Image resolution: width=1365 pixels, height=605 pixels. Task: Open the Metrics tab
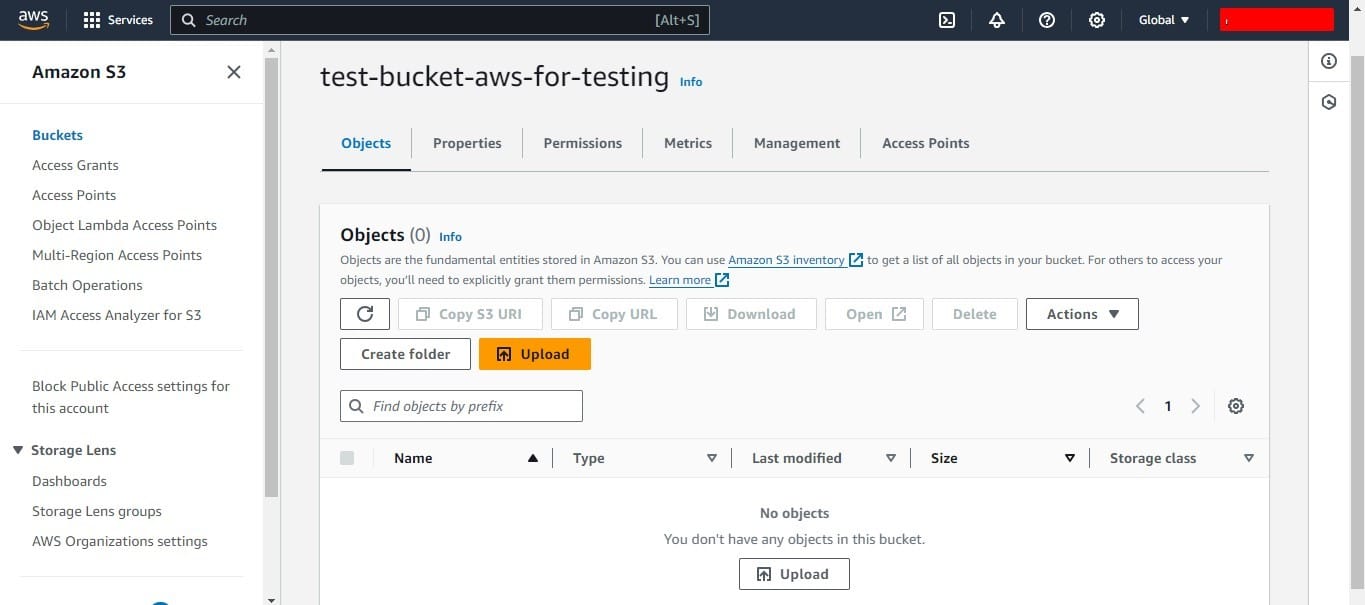[x=688, y=143]
